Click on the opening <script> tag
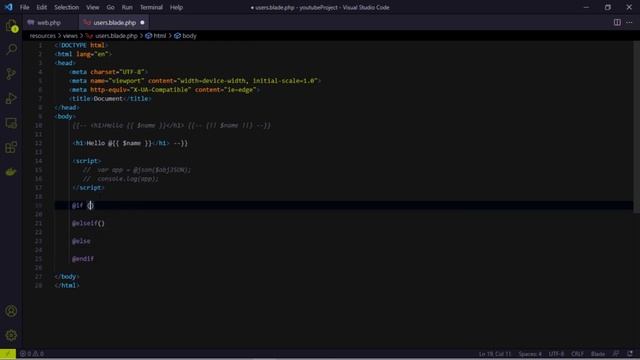The image size is (640, 360). click(x=87, y=161)
